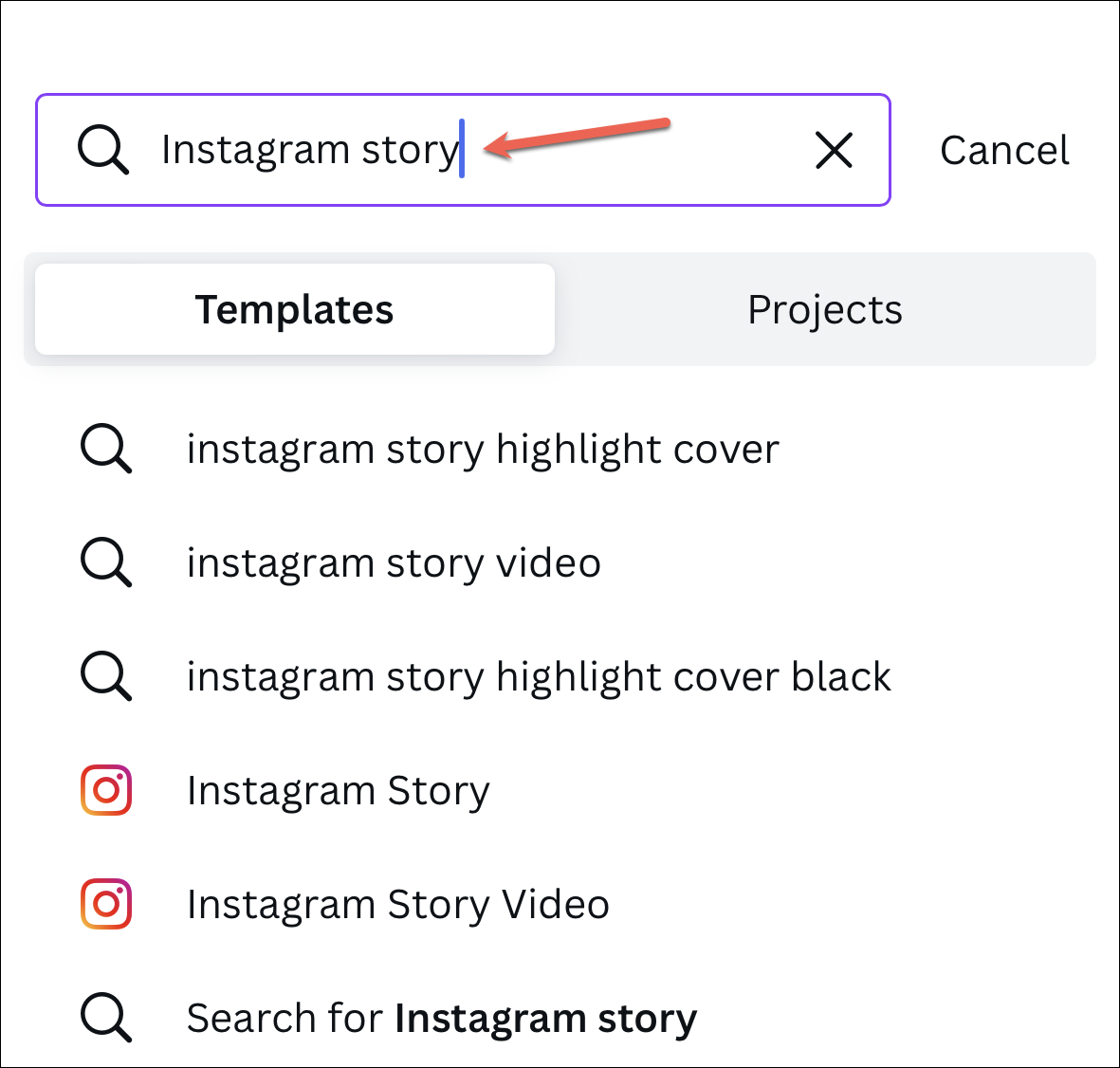
Task: Click the Cancel button
Action: (x=1004, y=151)
